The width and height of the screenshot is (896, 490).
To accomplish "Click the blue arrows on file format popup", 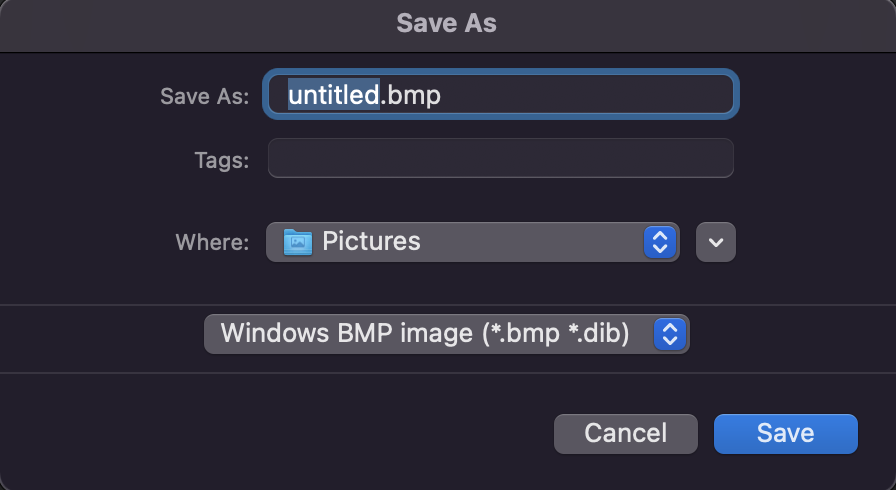I will tap(670, 334).
